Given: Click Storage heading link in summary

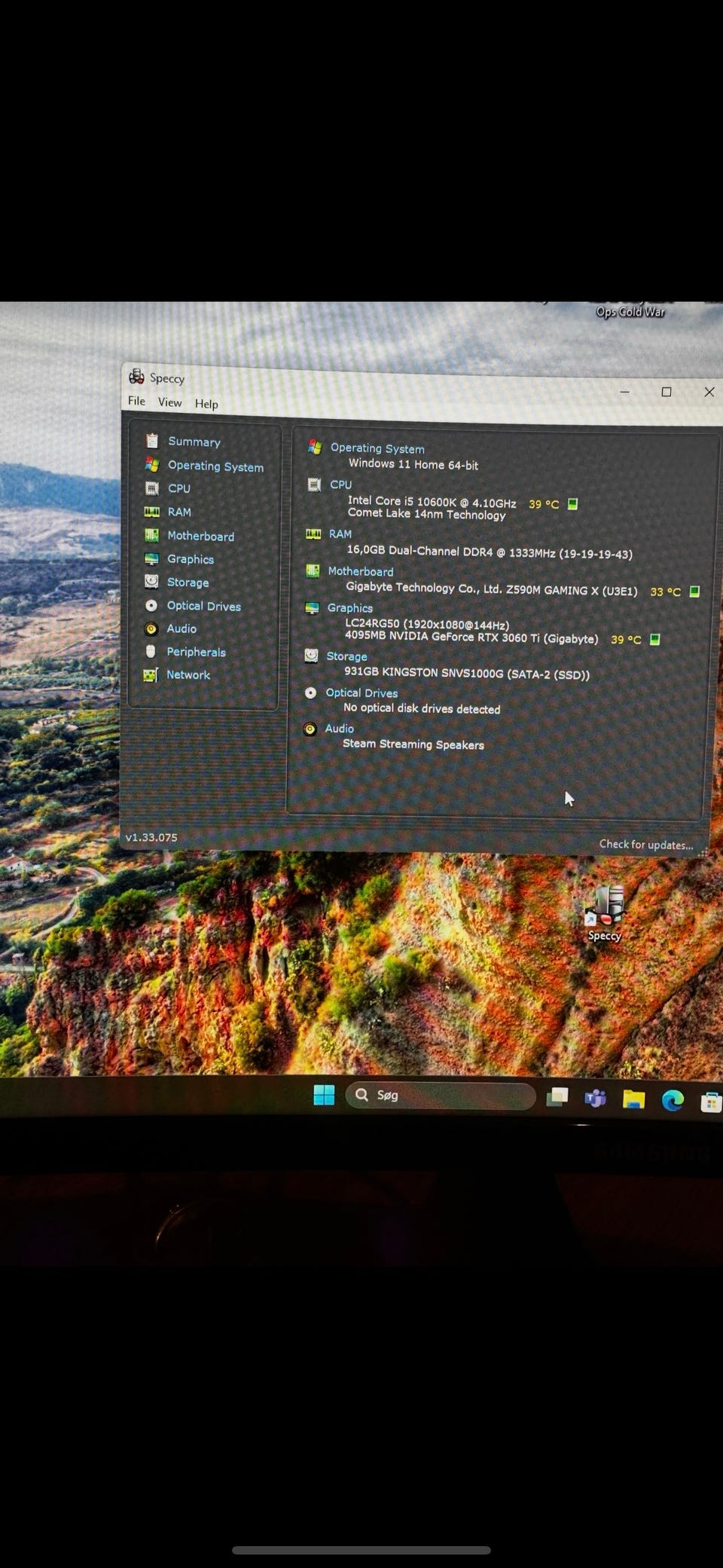Looking at the screenshot, I should coord(346,656).
